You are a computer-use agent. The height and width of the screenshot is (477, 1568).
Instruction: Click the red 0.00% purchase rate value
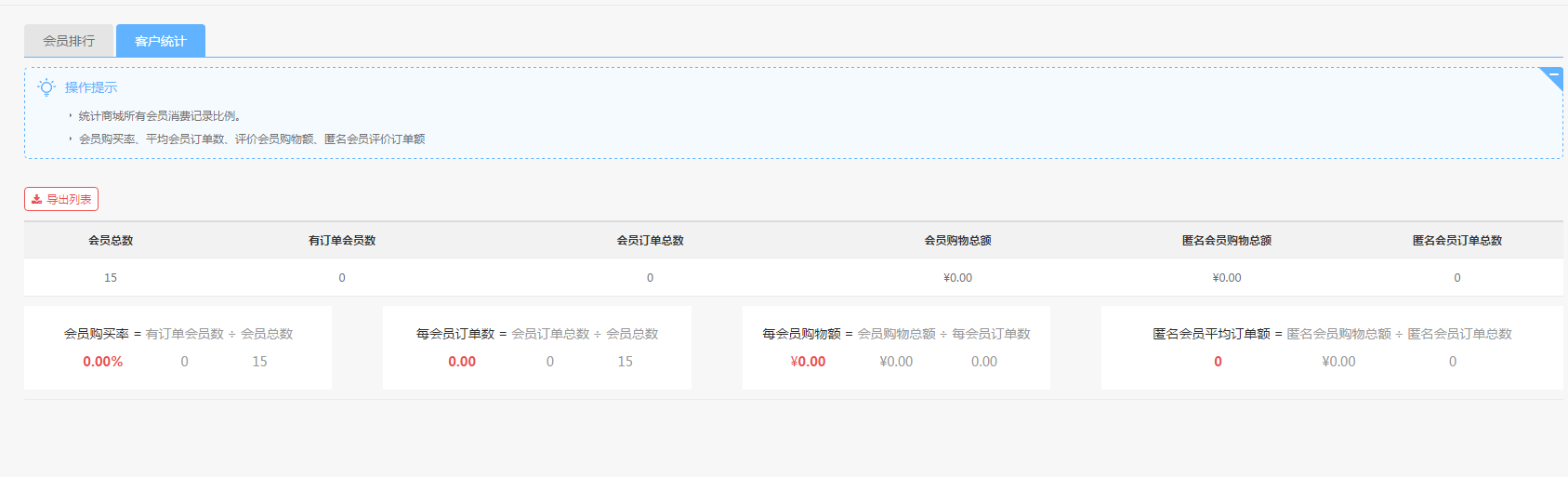(103, 362)
